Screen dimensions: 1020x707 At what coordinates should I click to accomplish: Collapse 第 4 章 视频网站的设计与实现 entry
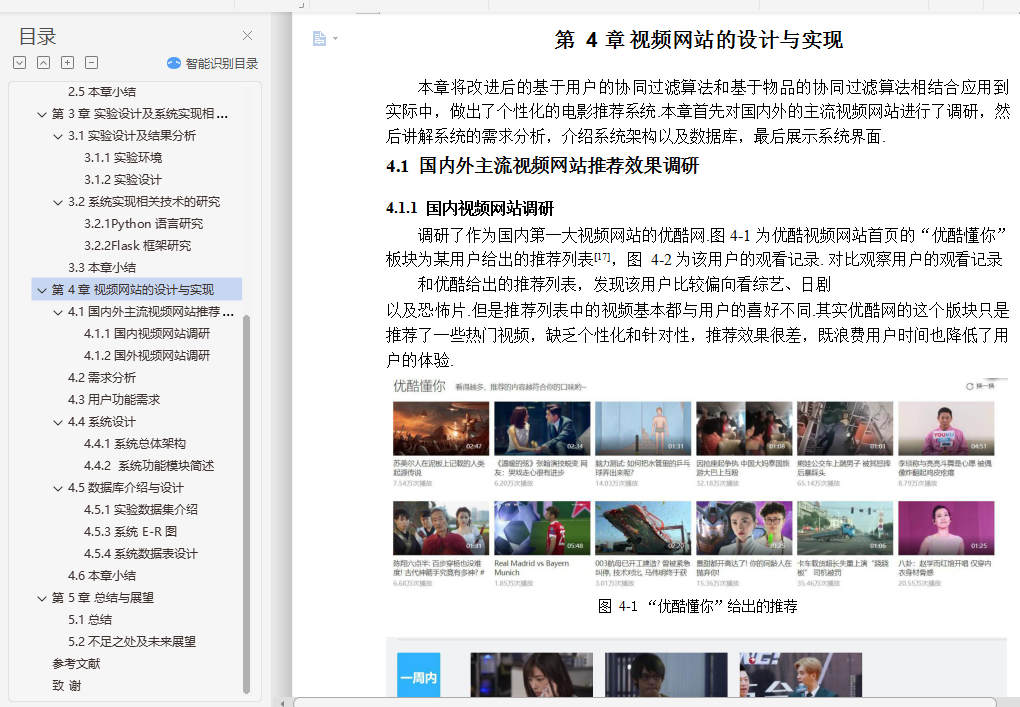click(x=42, y=290)
